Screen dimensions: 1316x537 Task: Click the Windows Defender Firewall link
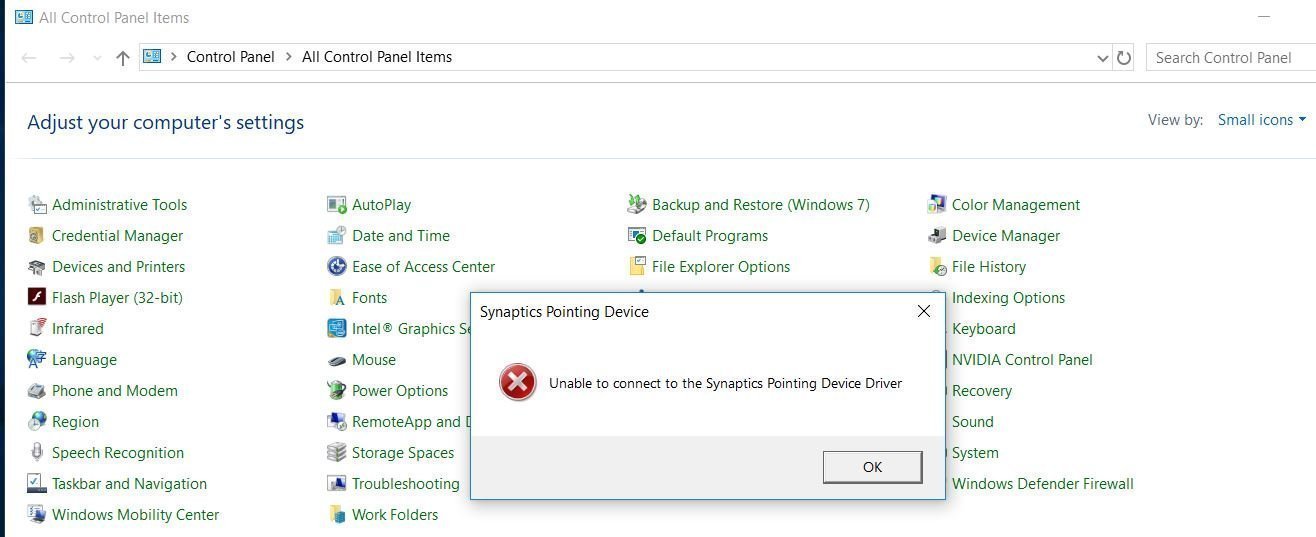pyautogui.click(x=1042, y=484)
